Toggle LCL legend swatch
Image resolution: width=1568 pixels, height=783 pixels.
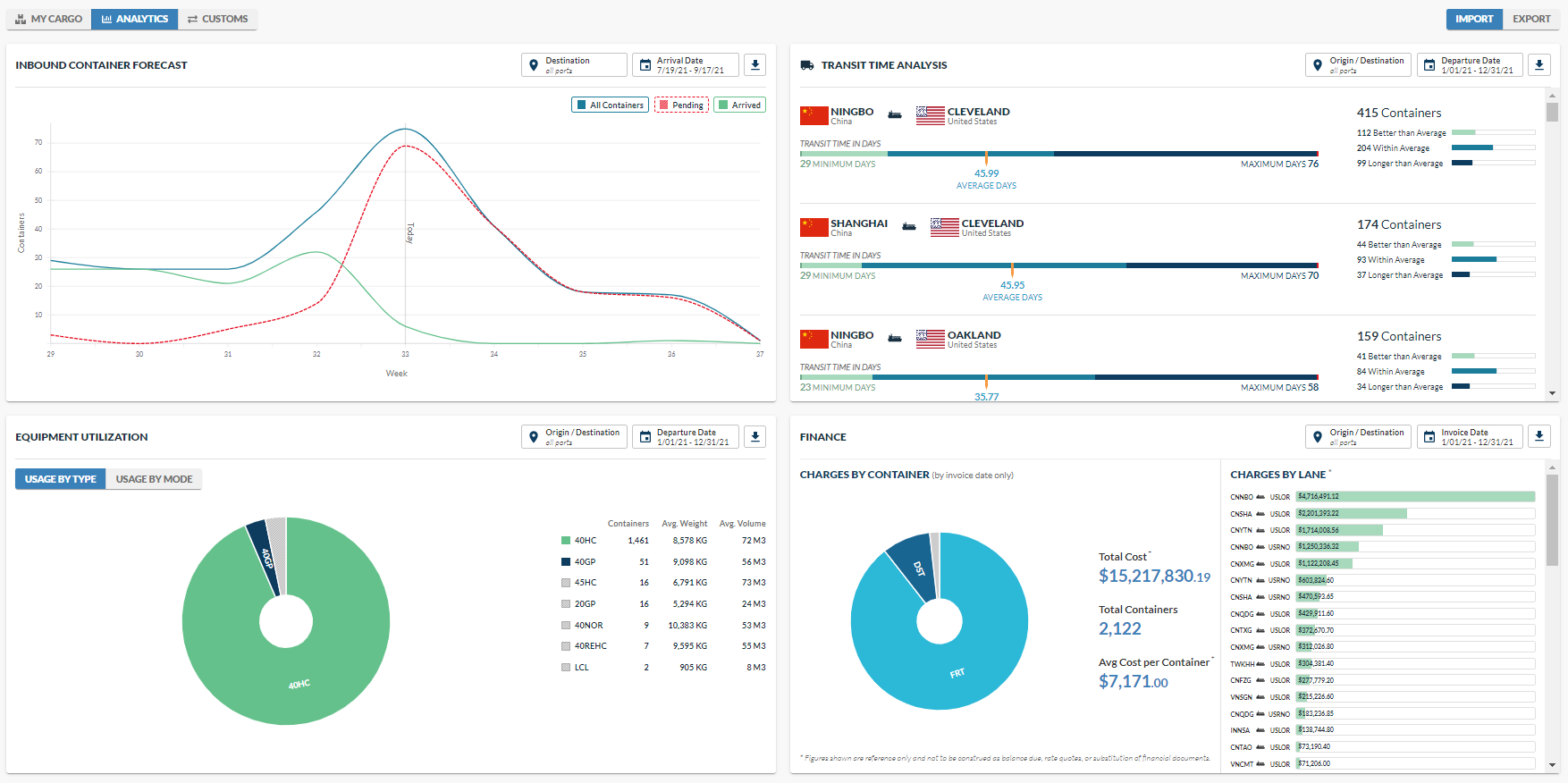pos(566,668)
